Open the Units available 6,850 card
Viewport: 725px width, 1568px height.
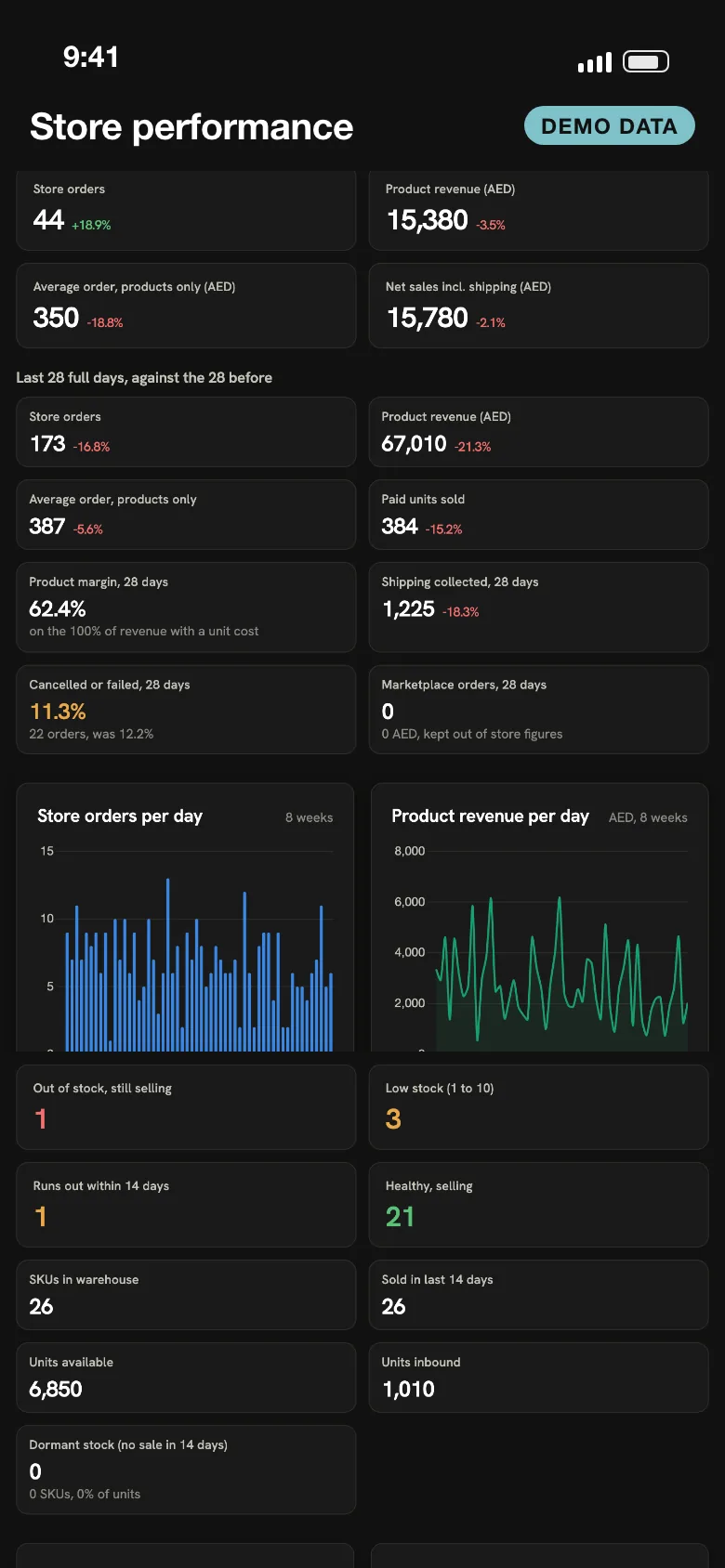point(186,1378)
